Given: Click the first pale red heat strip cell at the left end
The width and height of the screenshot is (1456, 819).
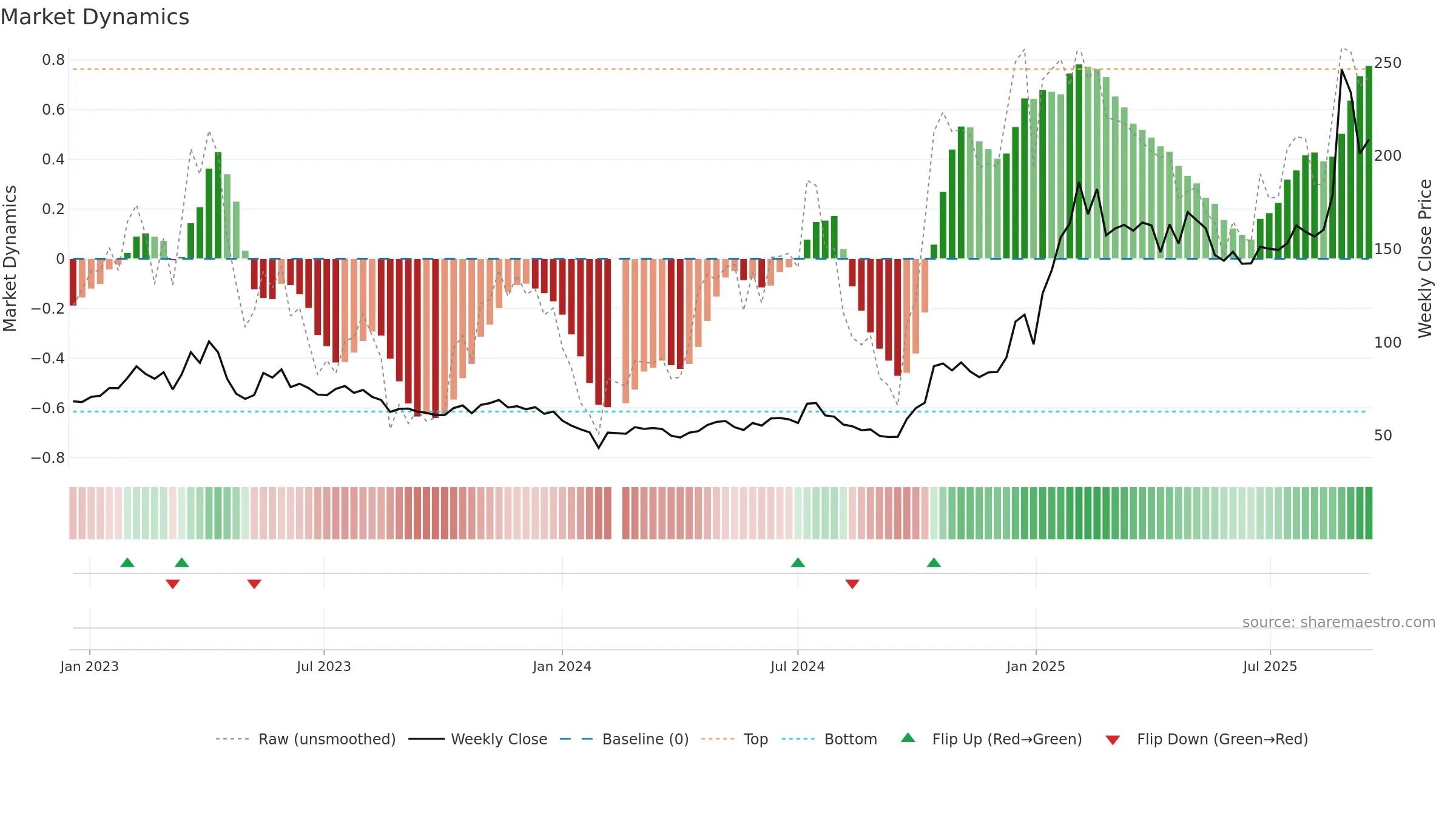Looking at the screenshot, I should point(73,513).
